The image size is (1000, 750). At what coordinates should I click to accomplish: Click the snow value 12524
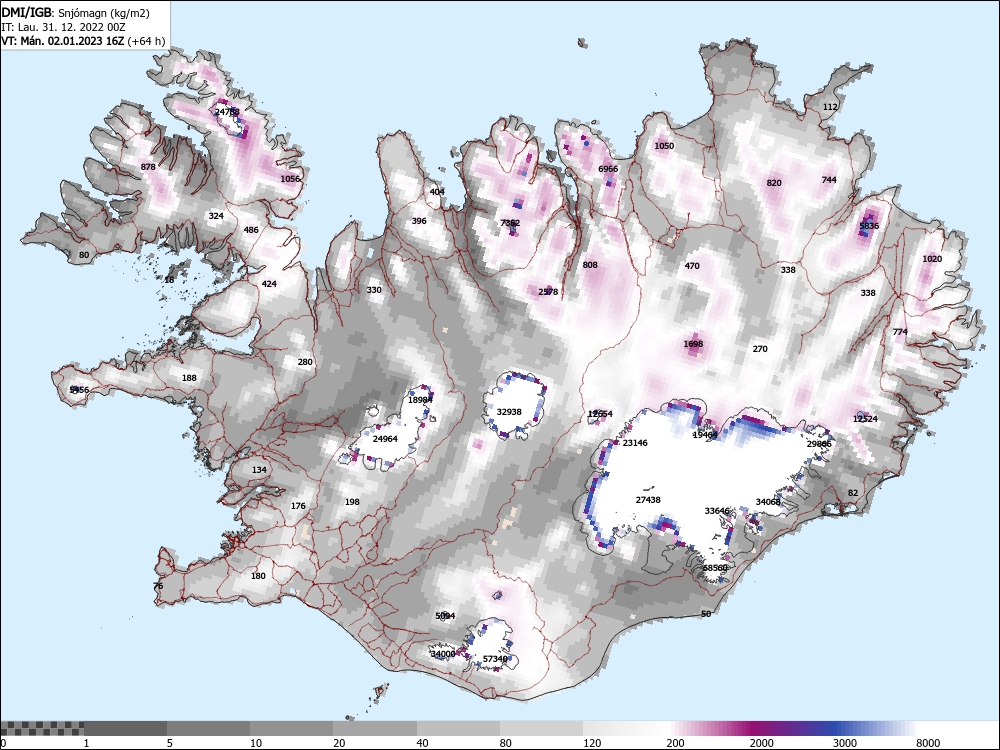click(x=865, y=419)
